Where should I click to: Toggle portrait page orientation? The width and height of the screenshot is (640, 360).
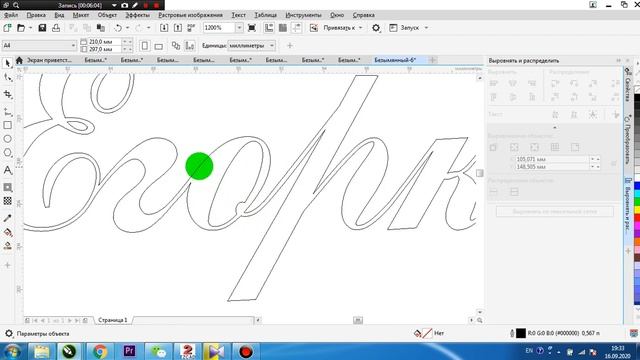pos(144,46)
